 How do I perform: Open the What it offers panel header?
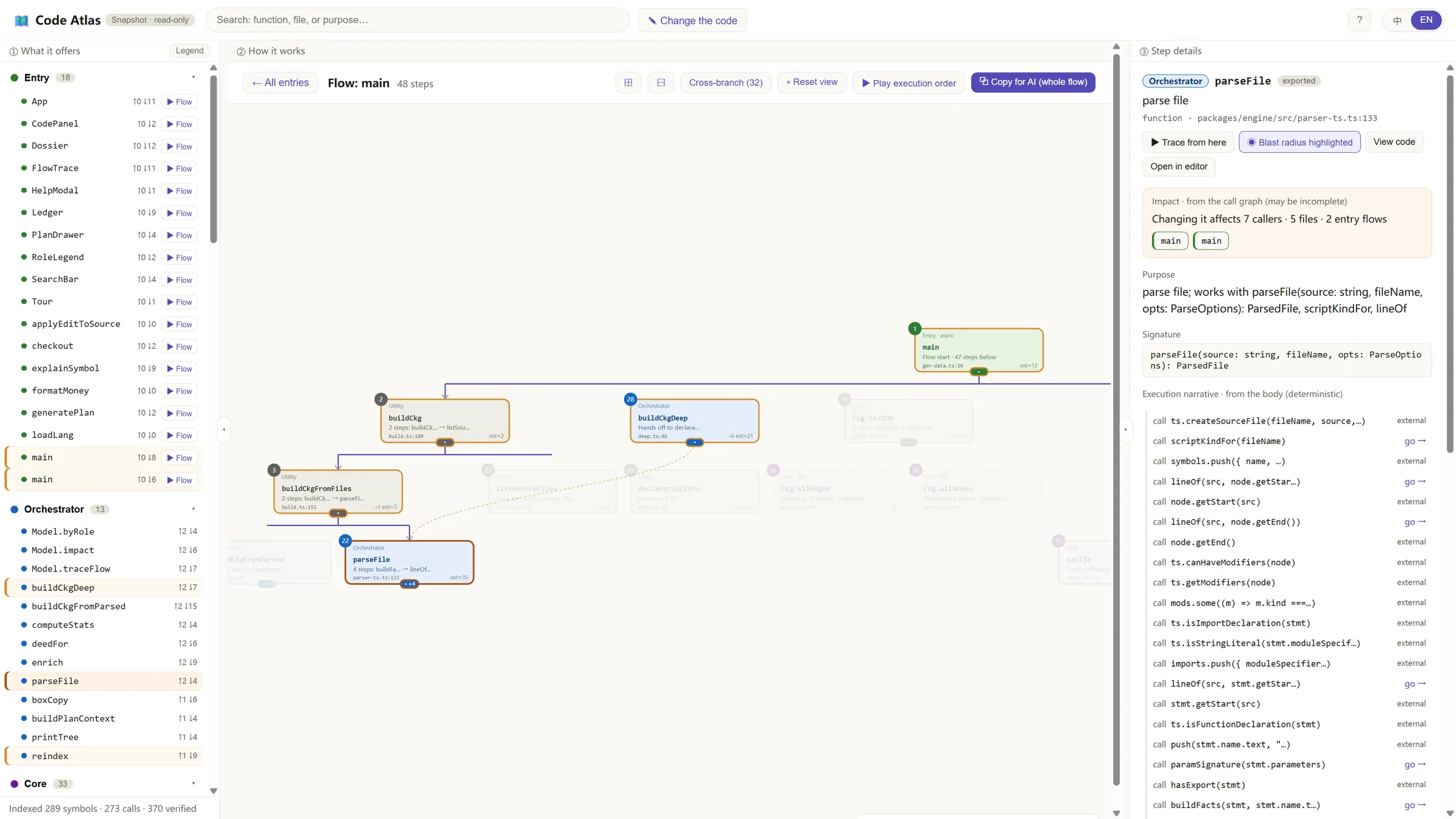pos(45,51)
